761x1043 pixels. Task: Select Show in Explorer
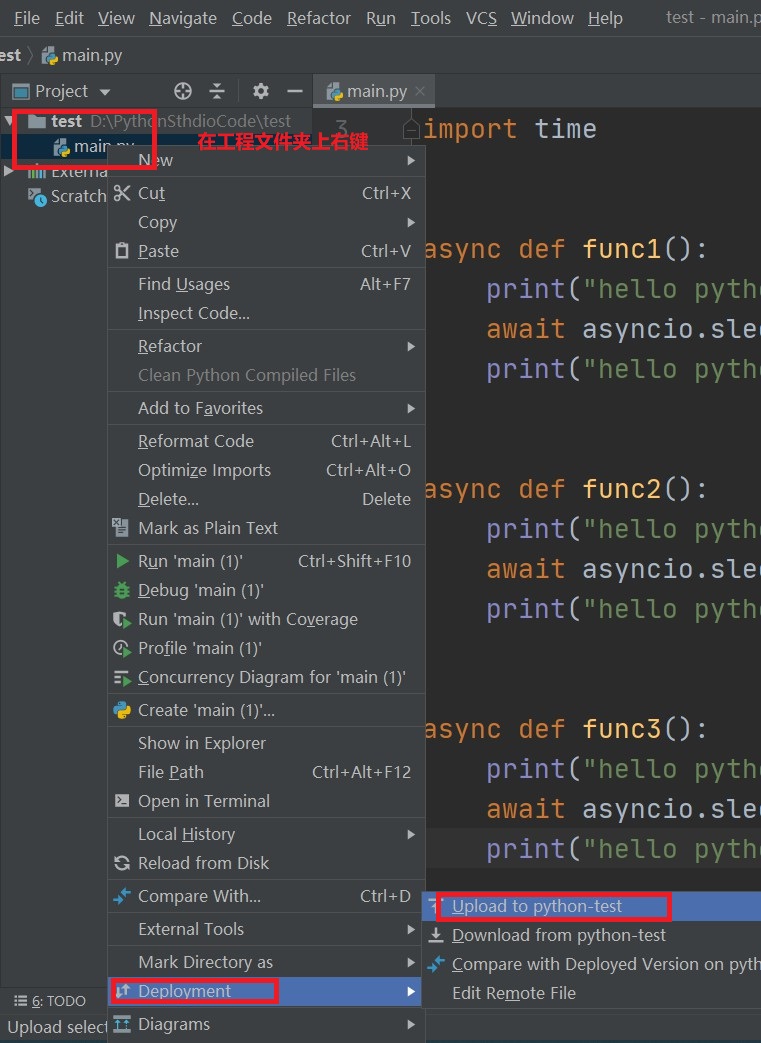click(266, 743)
